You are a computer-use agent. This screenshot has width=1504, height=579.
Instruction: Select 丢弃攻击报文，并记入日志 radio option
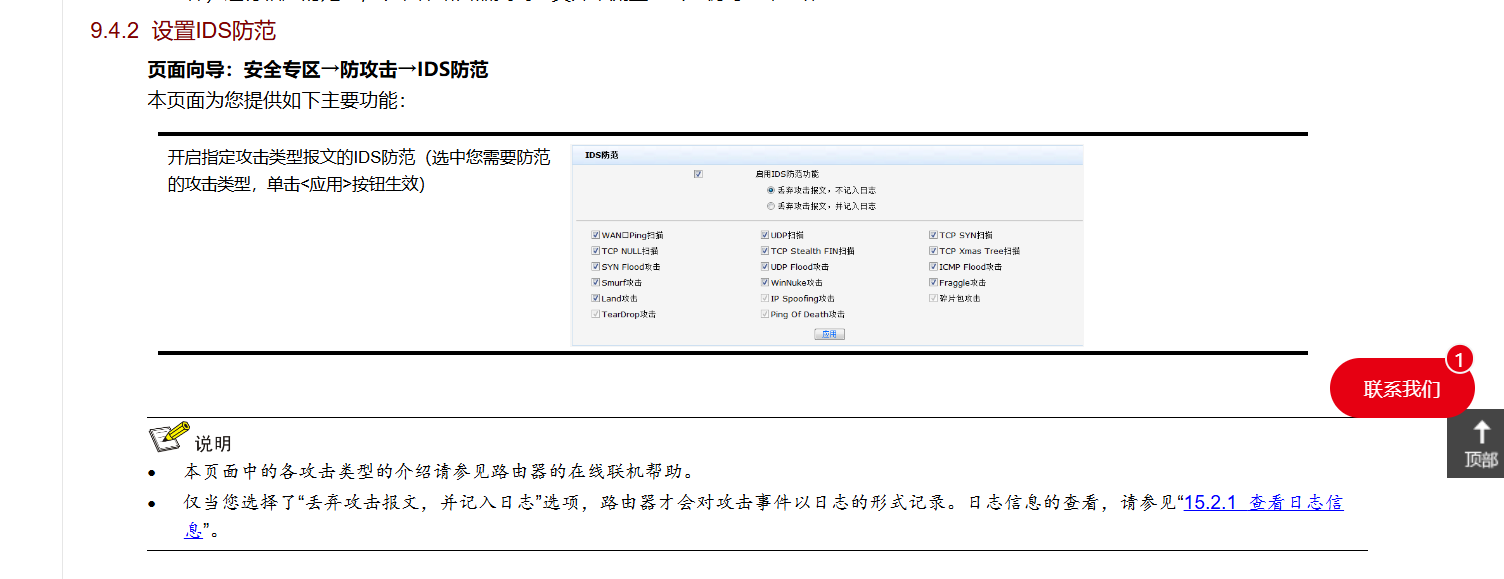tap(770, 206)
